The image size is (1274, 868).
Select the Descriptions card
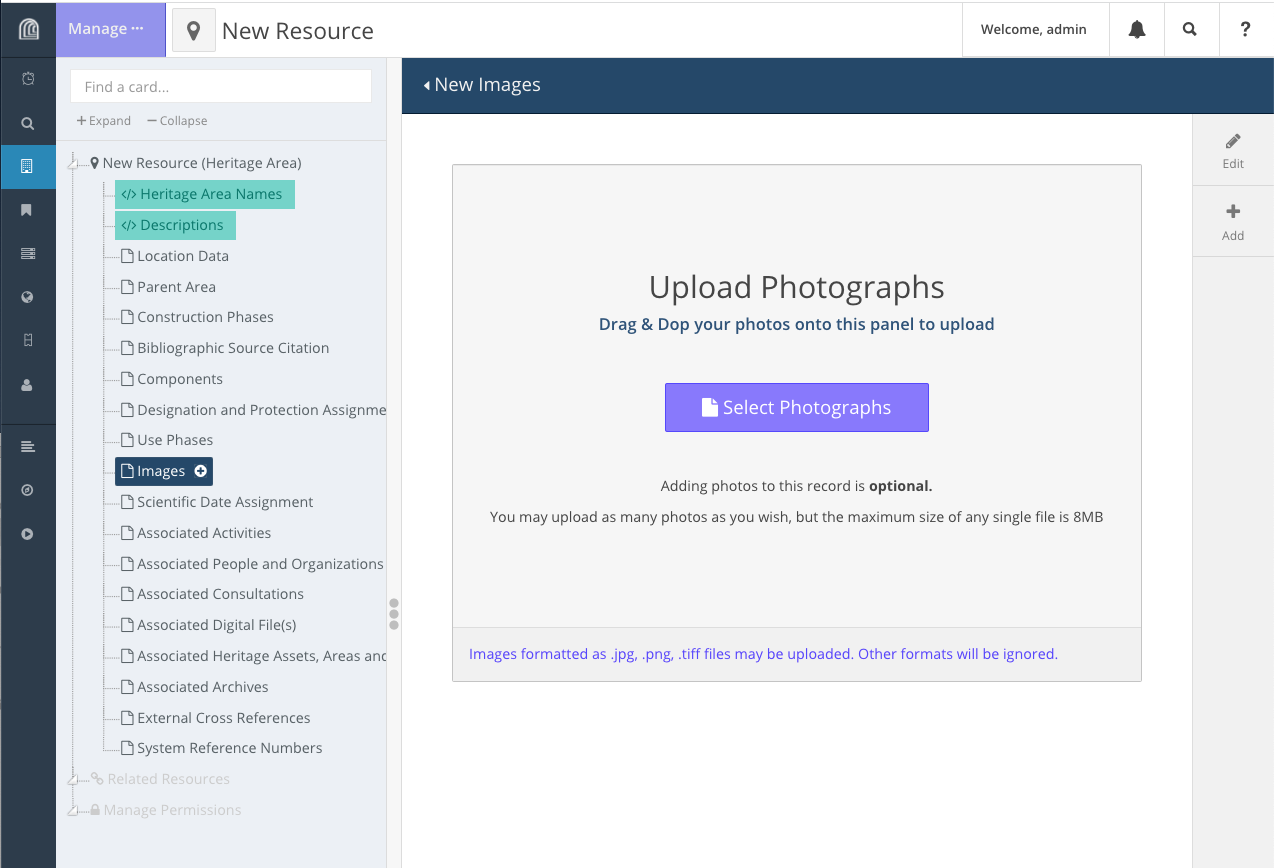(x=175, y=225)
